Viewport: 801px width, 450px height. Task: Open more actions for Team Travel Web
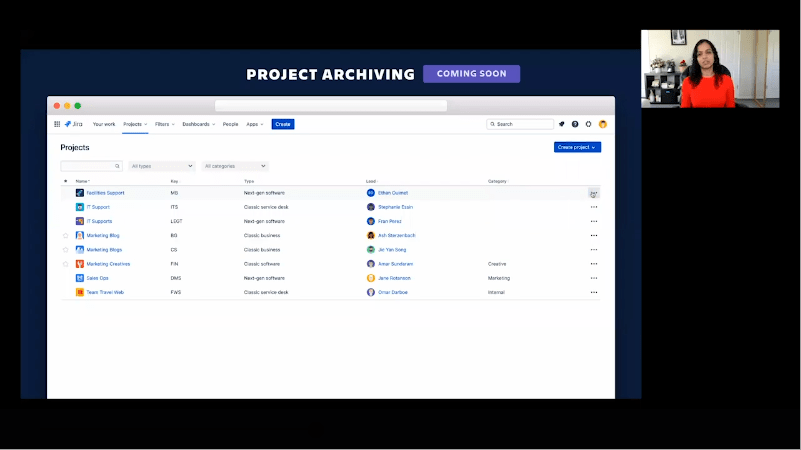pyautogui.click(x=594, y=293)
